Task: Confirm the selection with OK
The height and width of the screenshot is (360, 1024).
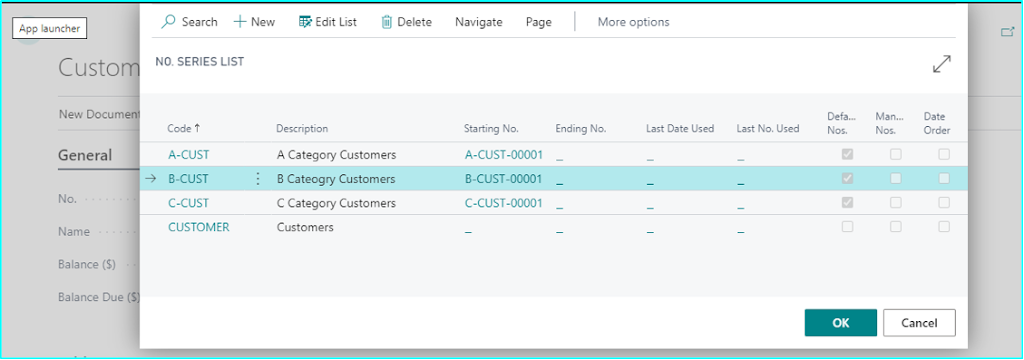Action: pos(840,323)
